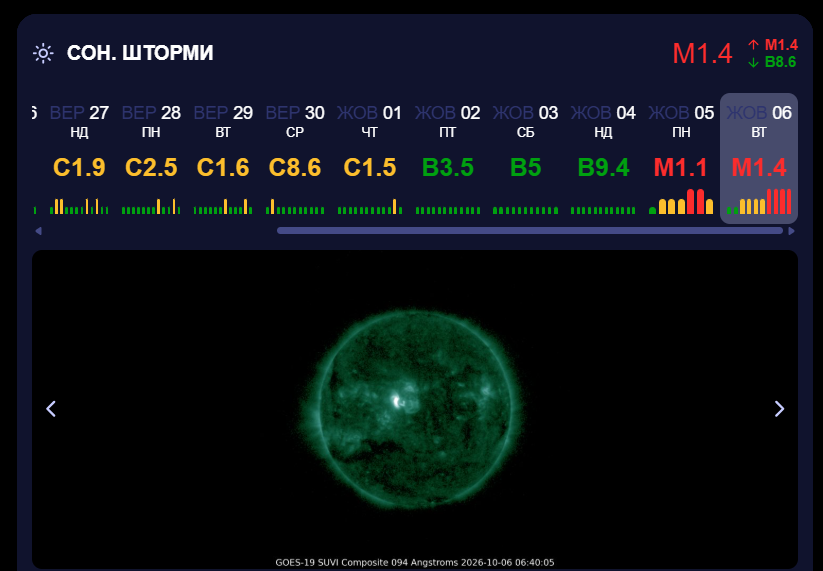Click the bar chart under ЖОВ 05
823x571 pixels.
coord(681,202)
